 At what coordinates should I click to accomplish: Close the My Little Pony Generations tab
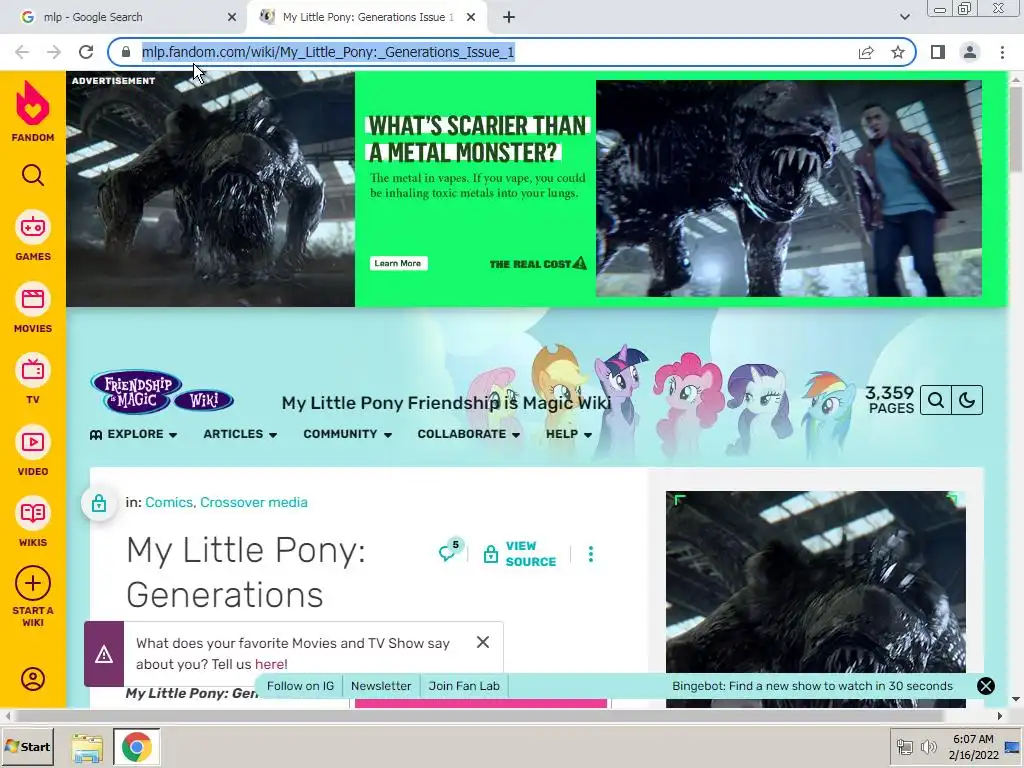click(471, 17)
